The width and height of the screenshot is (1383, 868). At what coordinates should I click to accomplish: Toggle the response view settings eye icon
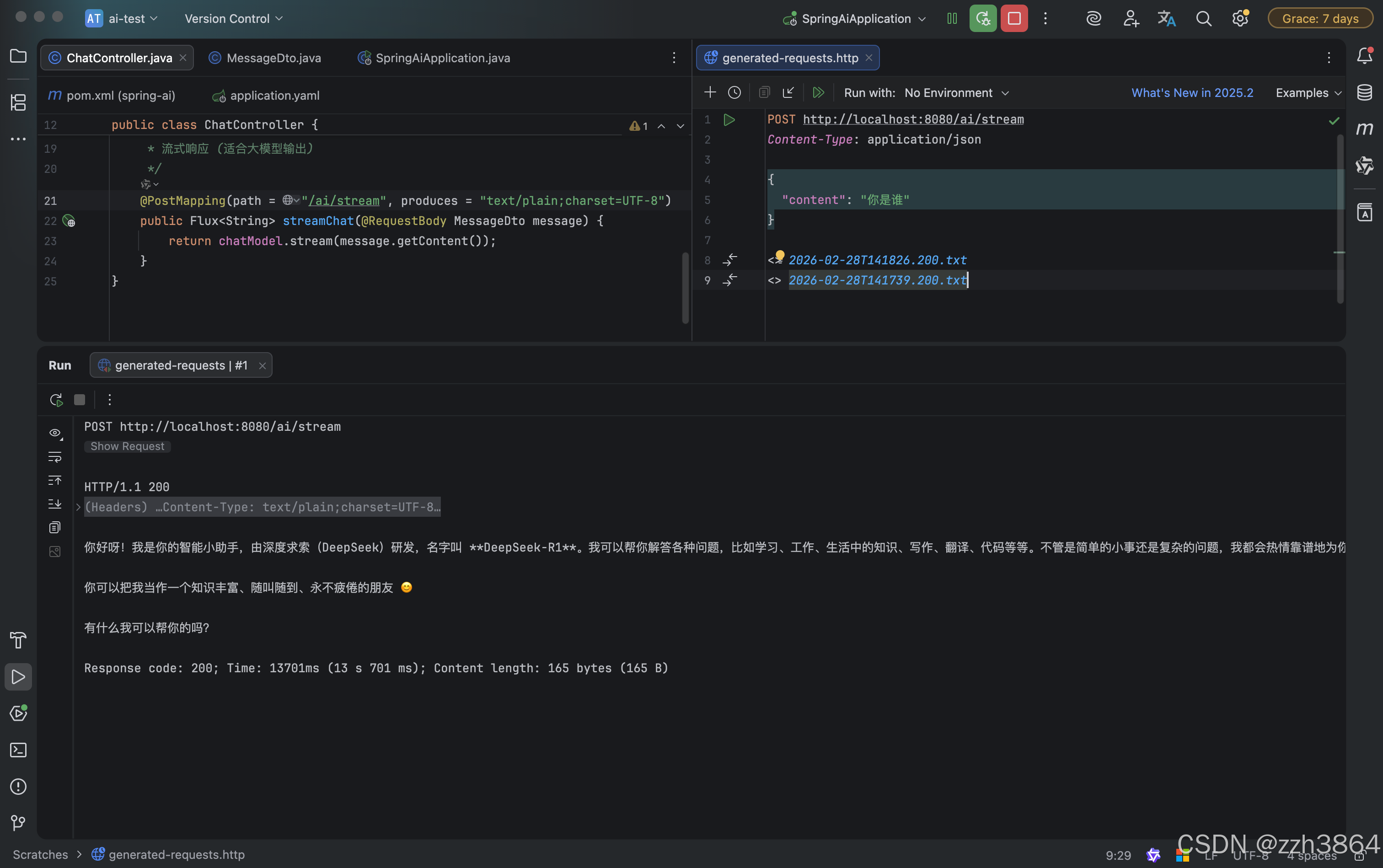(55, 433)
